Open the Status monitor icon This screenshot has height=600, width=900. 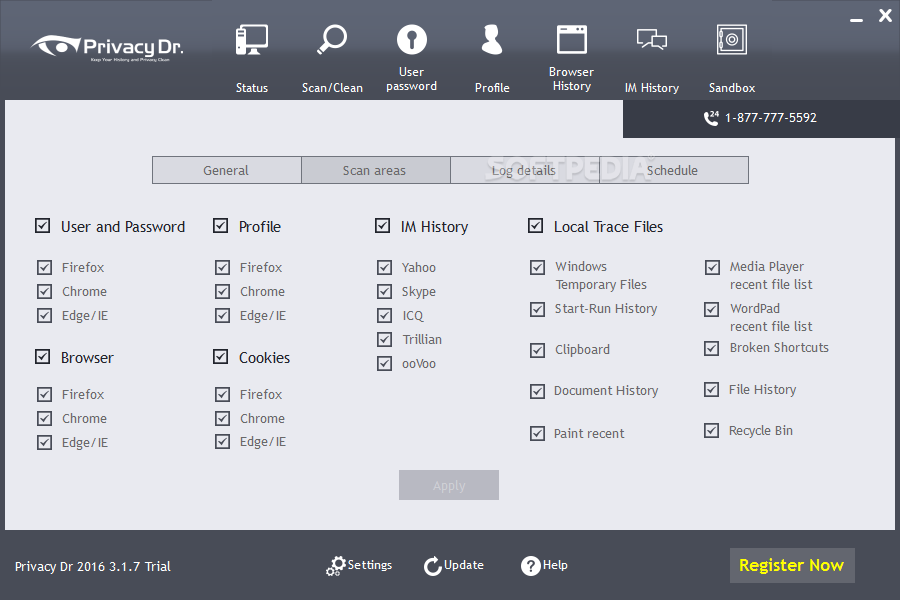click(251, 40)
